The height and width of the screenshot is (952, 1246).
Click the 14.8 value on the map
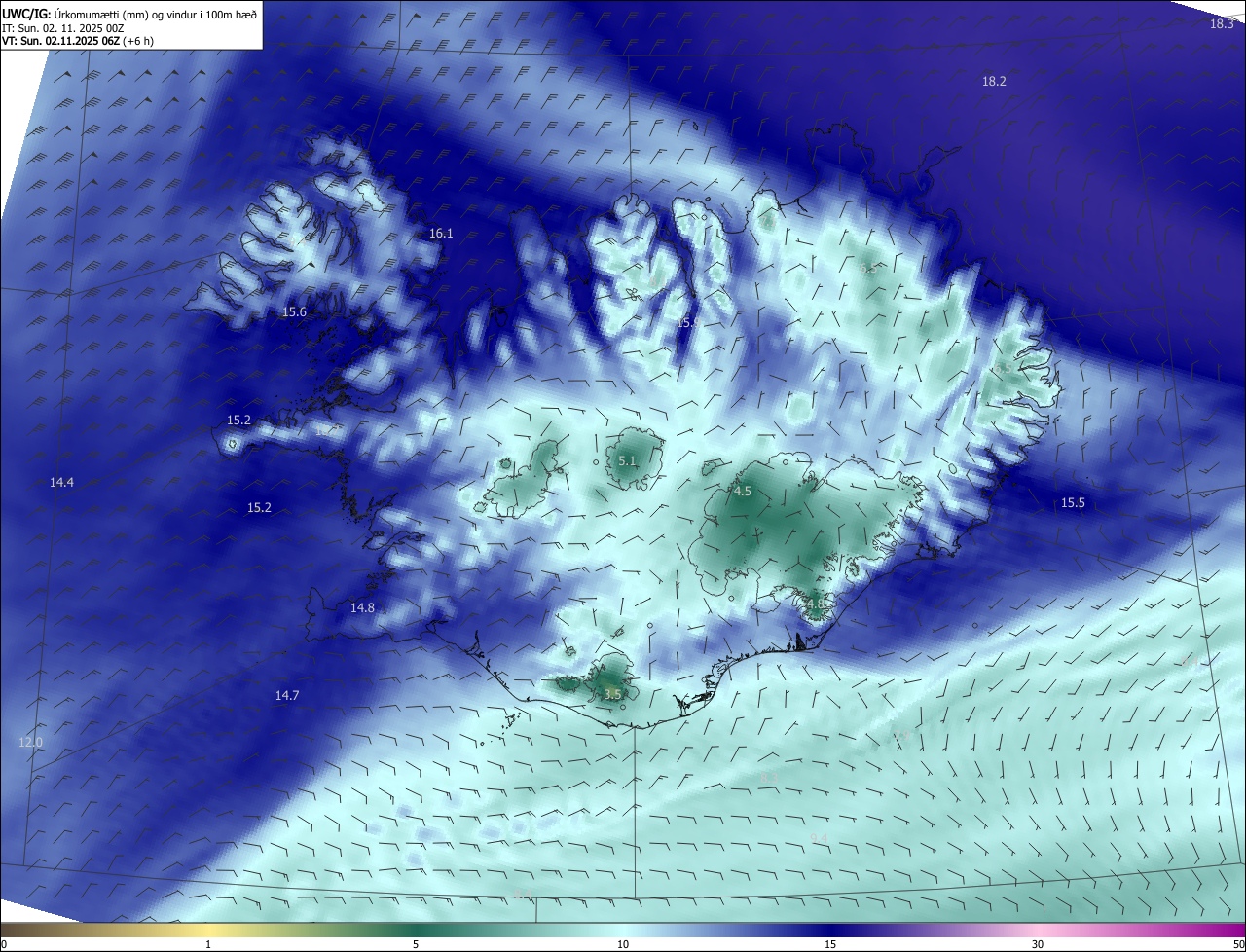tap(362, 607)
